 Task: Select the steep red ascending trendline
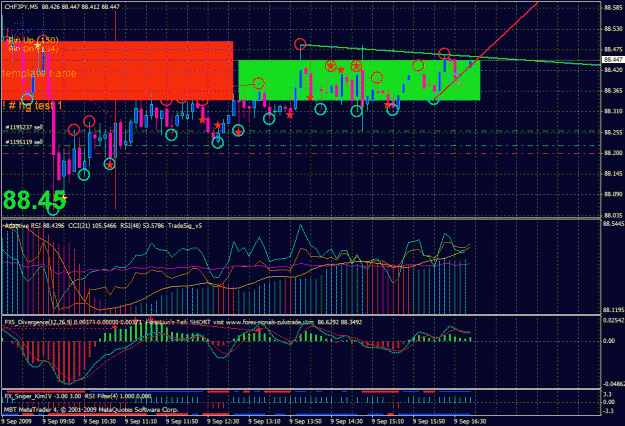[x=486, y=51]
